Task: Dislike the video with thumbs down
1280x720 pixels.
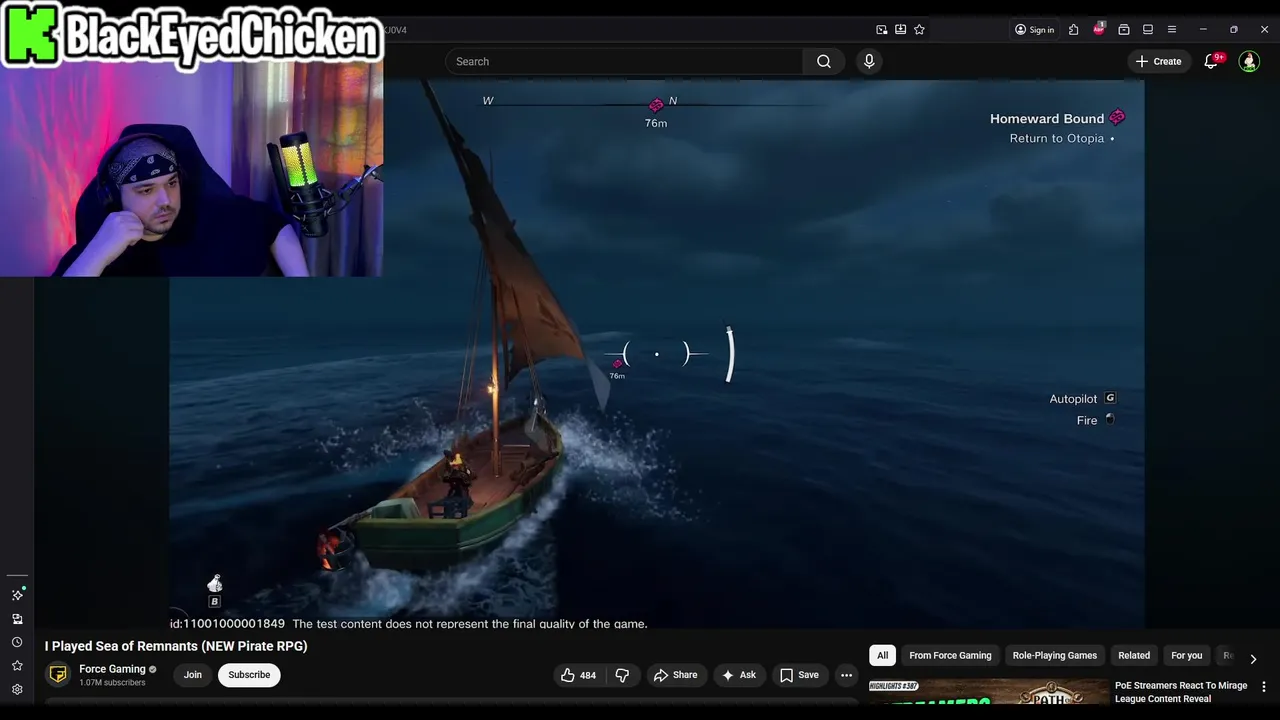Action: click(622, 675)
